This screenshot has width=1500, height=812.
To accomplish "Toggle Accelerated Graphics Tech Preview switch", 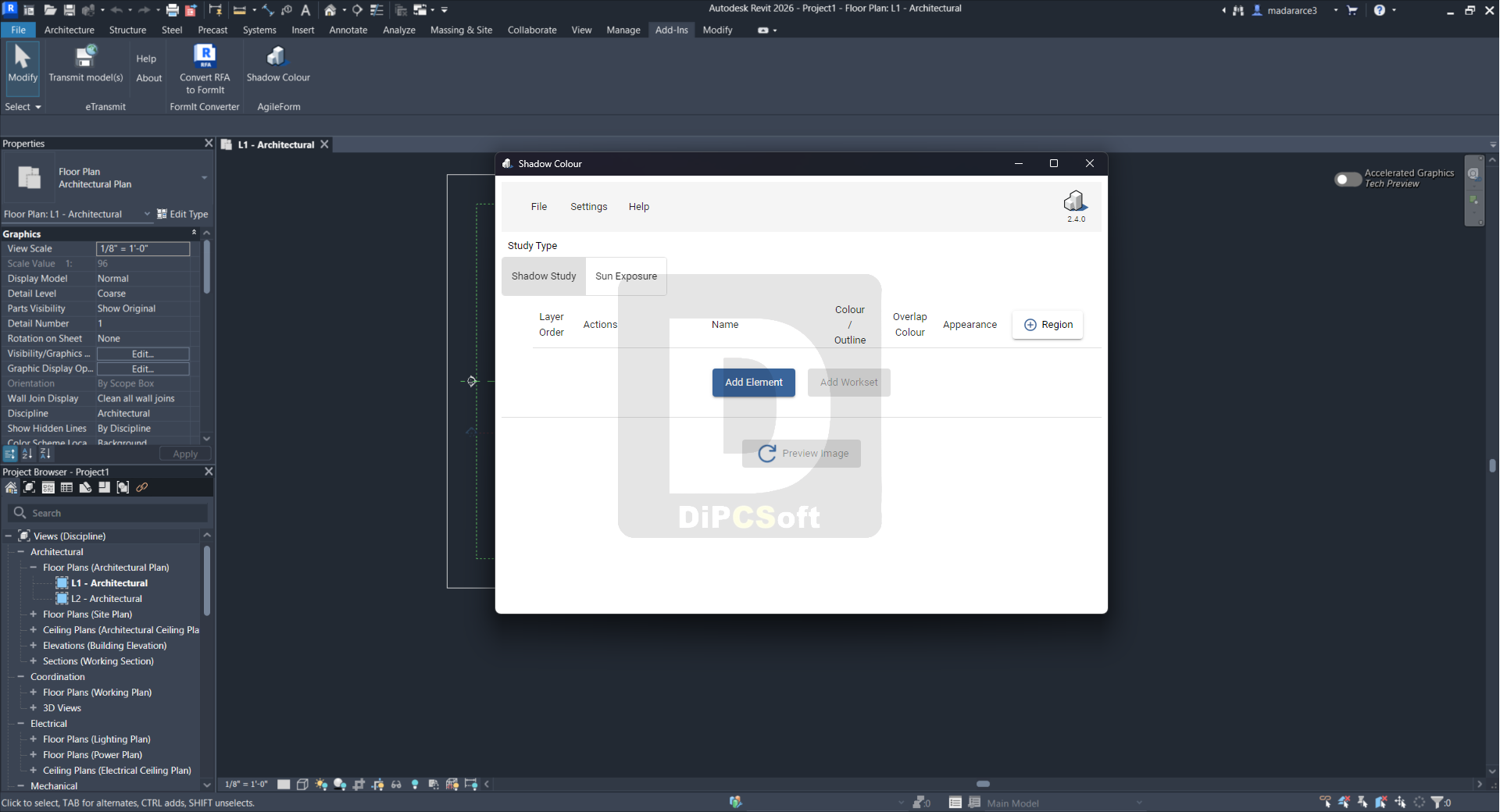I will click(x=1348, y=179).
